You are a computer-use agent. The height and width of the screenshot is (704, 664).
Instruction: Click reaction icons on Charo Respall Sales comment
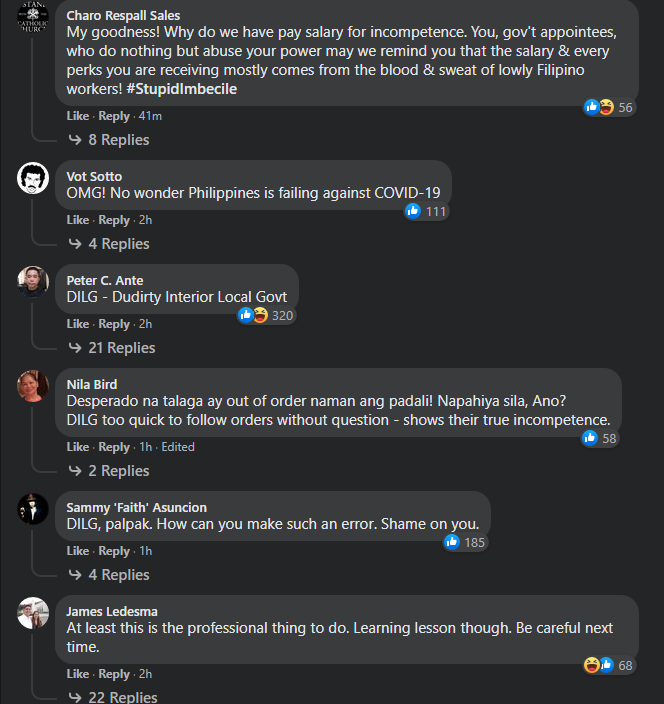[x=599, y=107]
